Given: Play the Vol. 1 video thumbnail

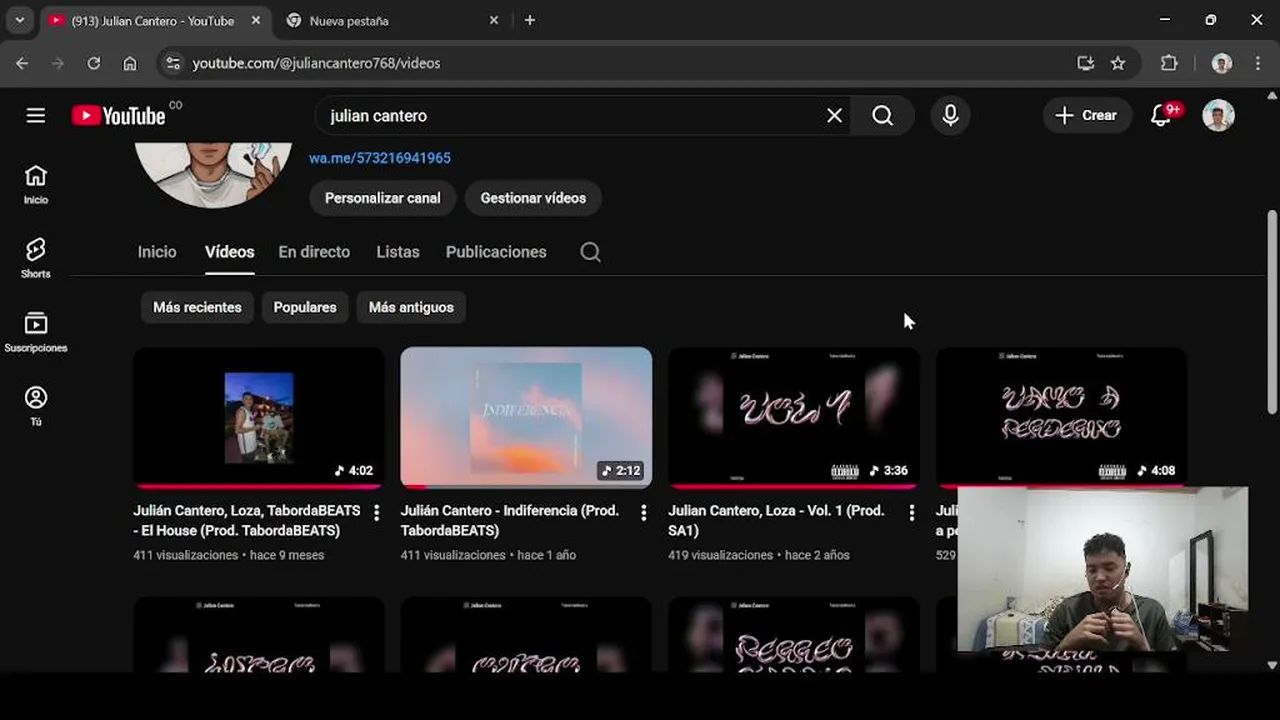Looking at the screenshot, I should tap(794, 417).
